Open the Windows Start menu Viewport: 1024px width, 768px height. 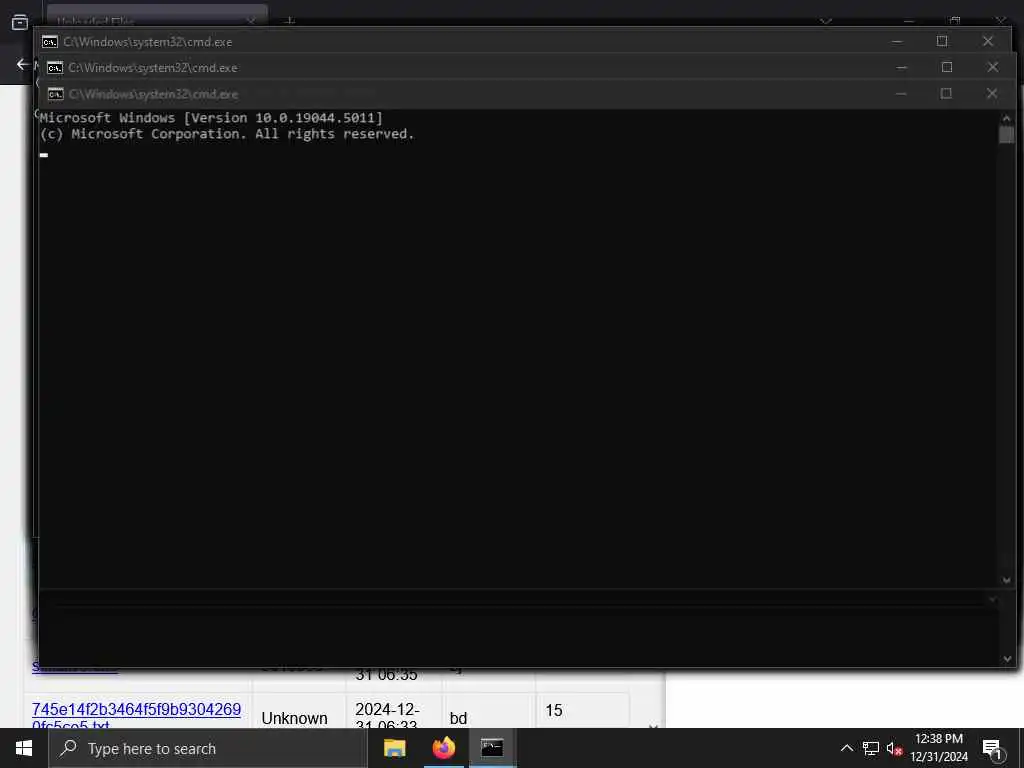tap(24, 748)
